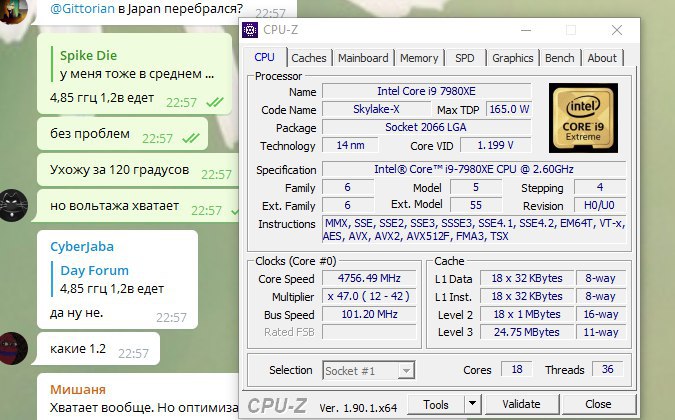Show the About tab
Viewport: 675px width, 420px height.
click(602, 58)
